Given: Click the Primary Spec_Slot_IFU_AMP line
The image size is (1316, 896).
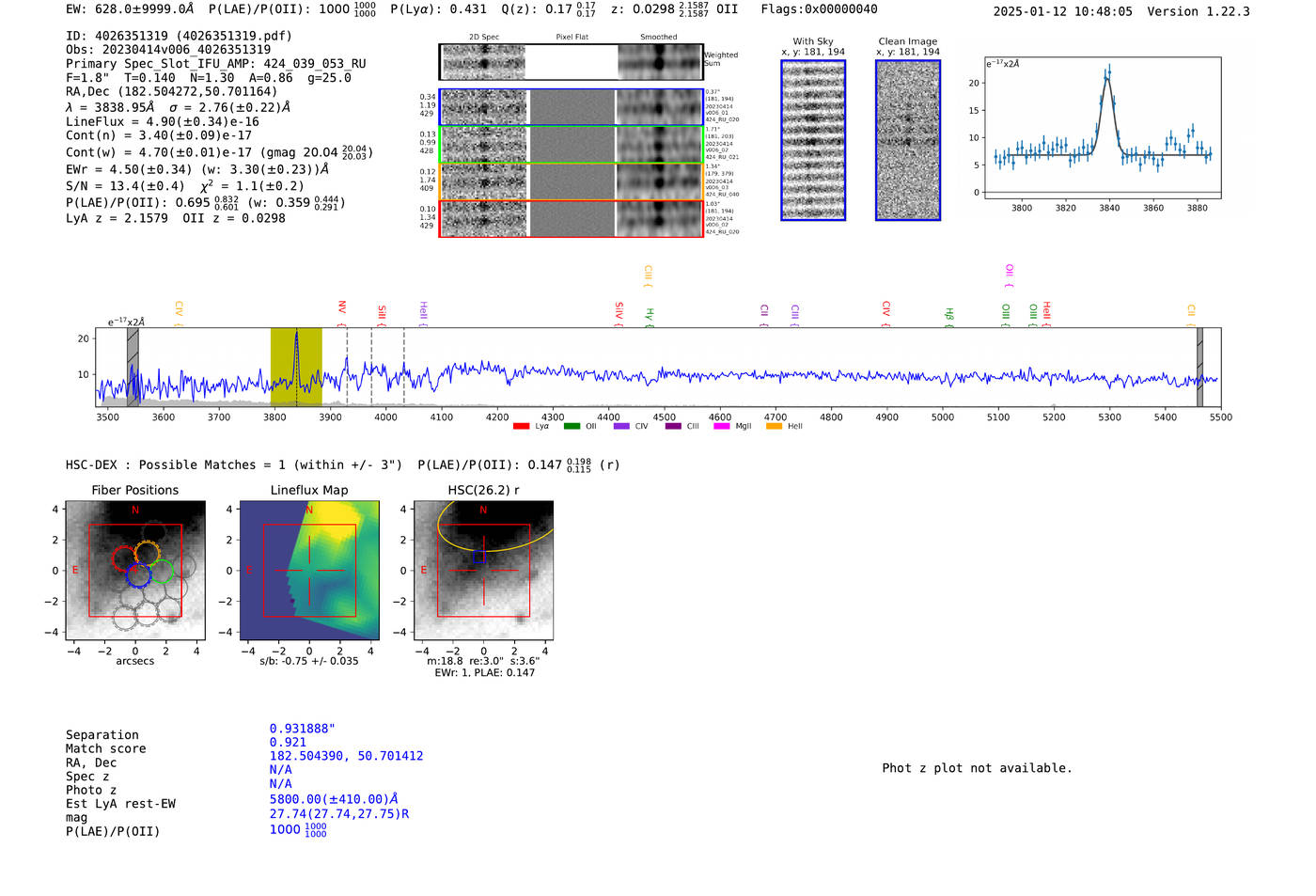Looking at the screenshot, I should pyautogui.click(x=216, y=64).
